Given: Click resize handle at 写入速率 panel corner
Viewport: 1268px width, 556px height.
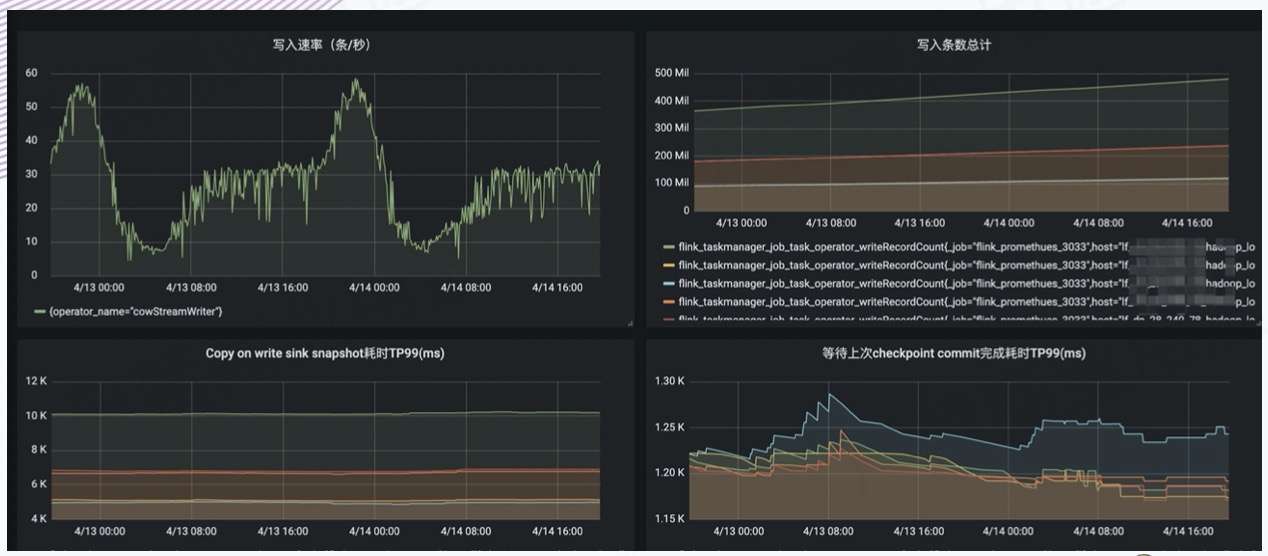Looking at the screenshot, I should click(x=630, y=324).
